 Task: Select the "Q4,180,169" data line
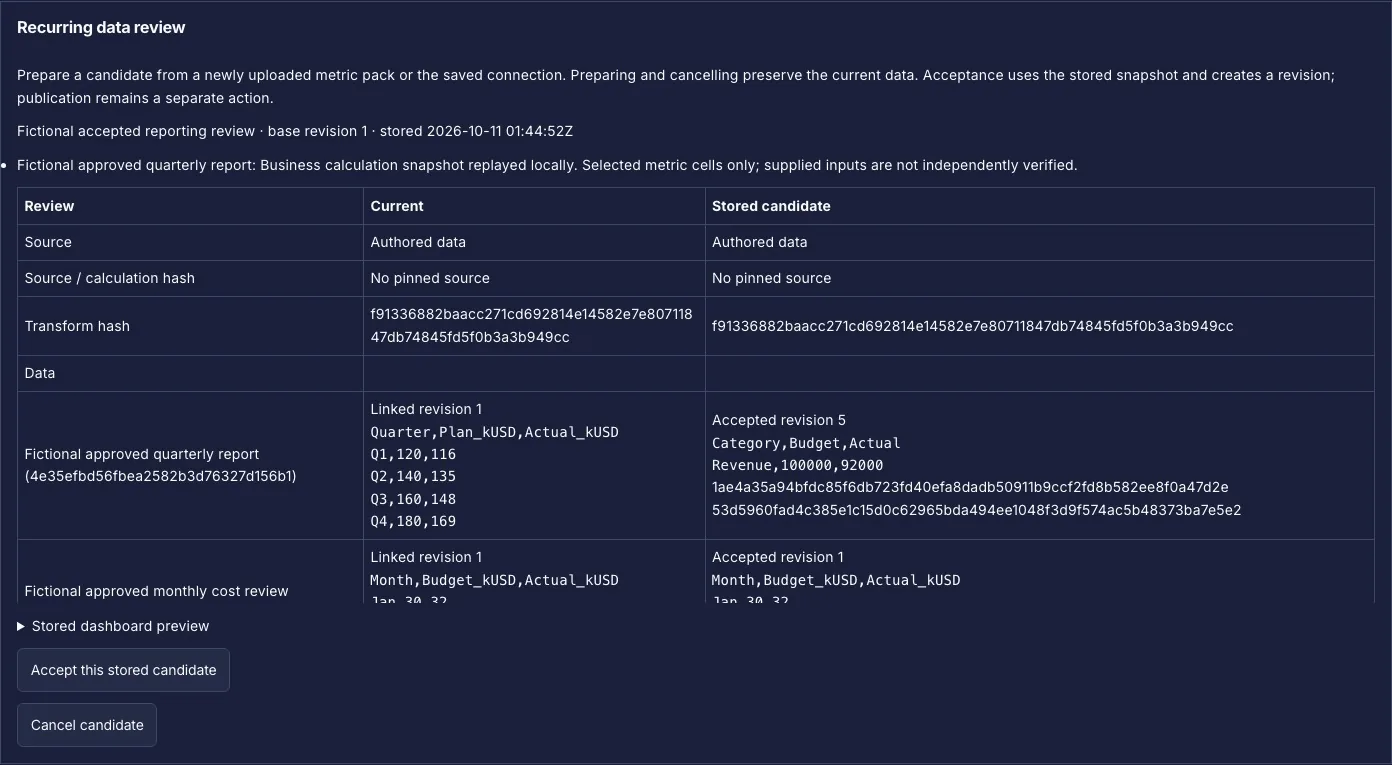click(x=413, y=521)
